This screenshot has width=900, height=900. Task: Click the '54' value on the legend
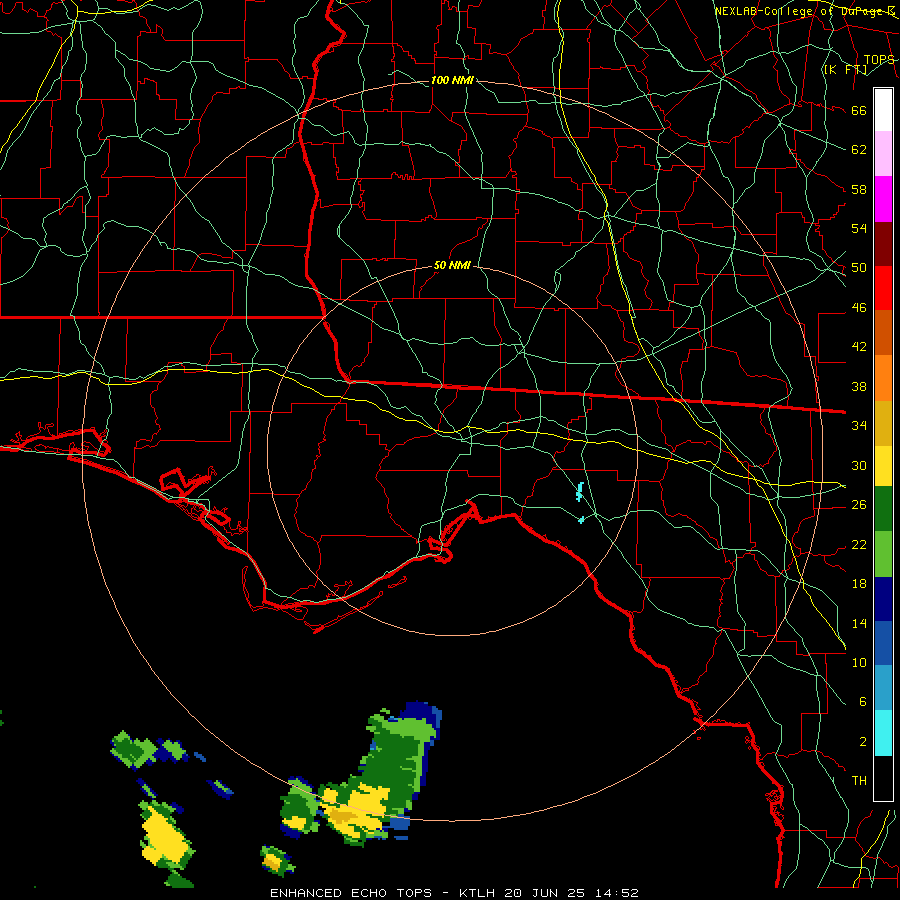pyautogui.click(x=859, y=228)
